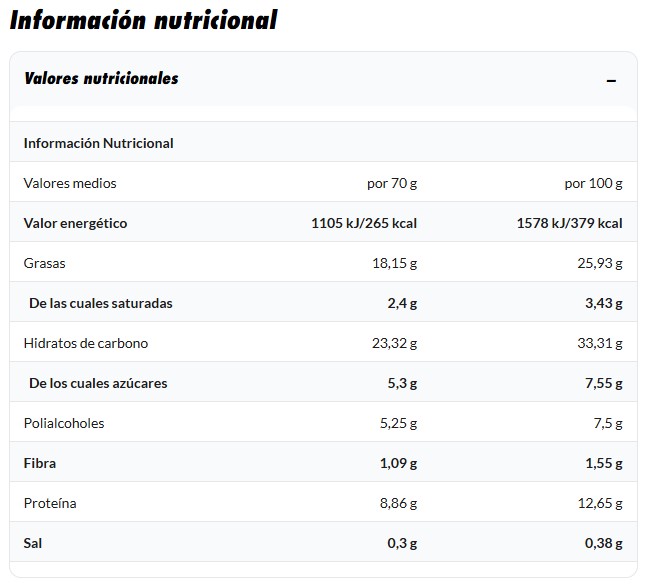
Task: Click the Hidratos de carbono row label
Action: [x=85, y=343]
